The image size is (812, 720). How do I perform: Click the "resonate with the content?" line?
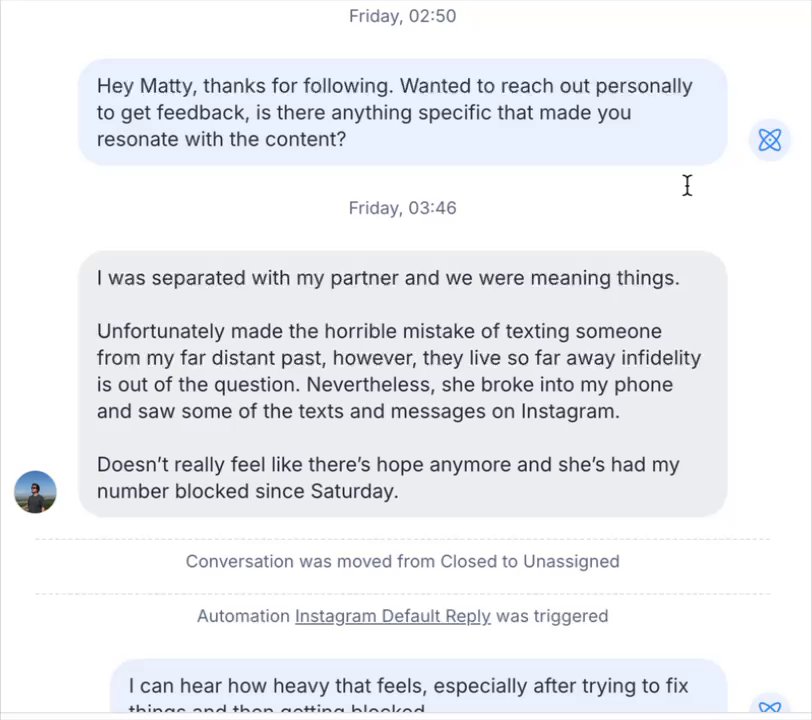[221, 140]
